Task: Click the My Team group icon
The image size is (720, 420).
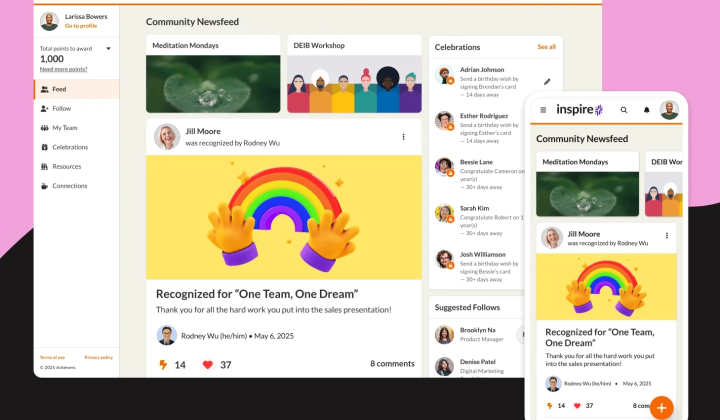Action: tap(45, 128)
